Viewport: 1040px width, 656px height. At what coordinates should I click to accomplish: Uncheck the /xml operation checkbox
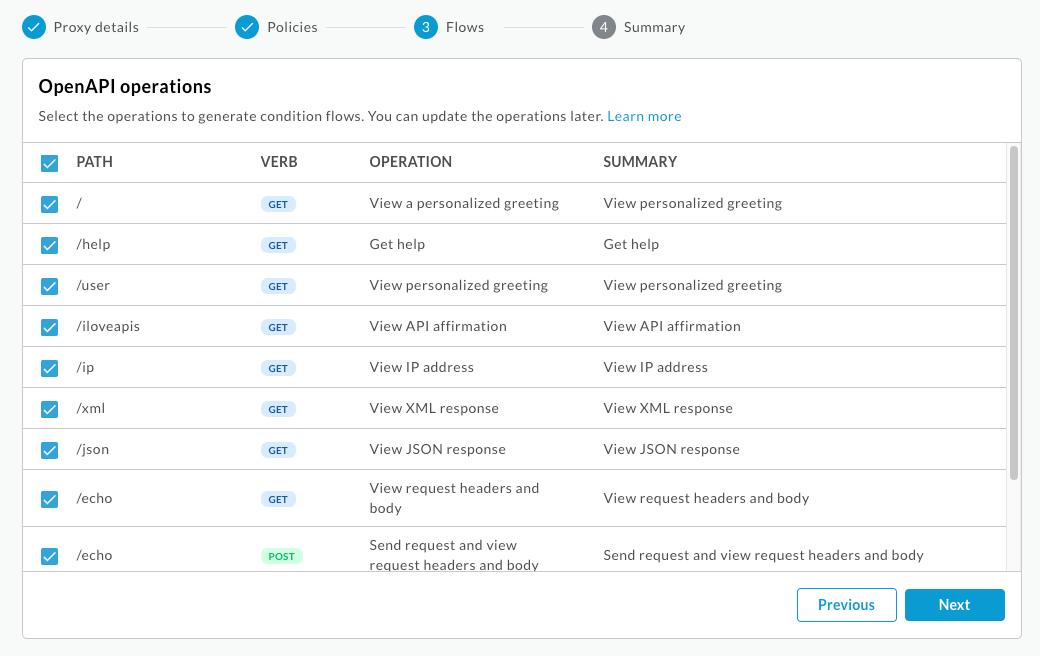click(49, 408)
